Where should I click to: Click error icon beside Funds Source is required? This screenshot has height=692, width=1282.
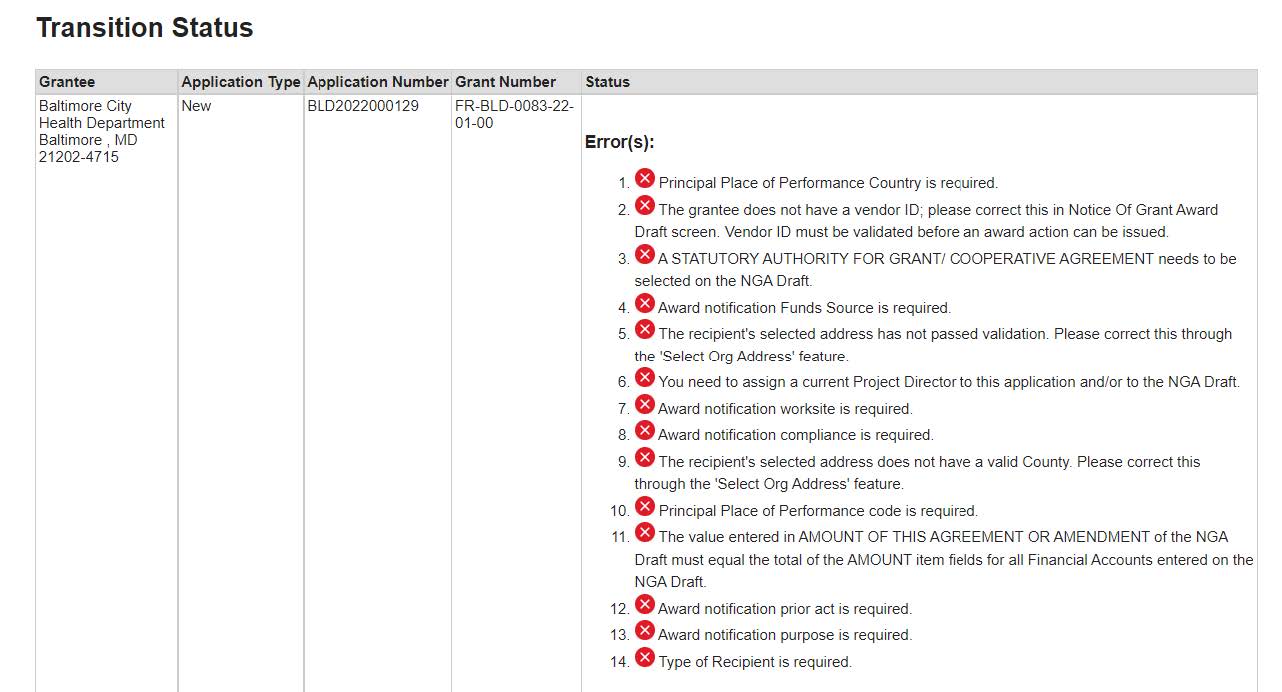(x=645, y=304)
